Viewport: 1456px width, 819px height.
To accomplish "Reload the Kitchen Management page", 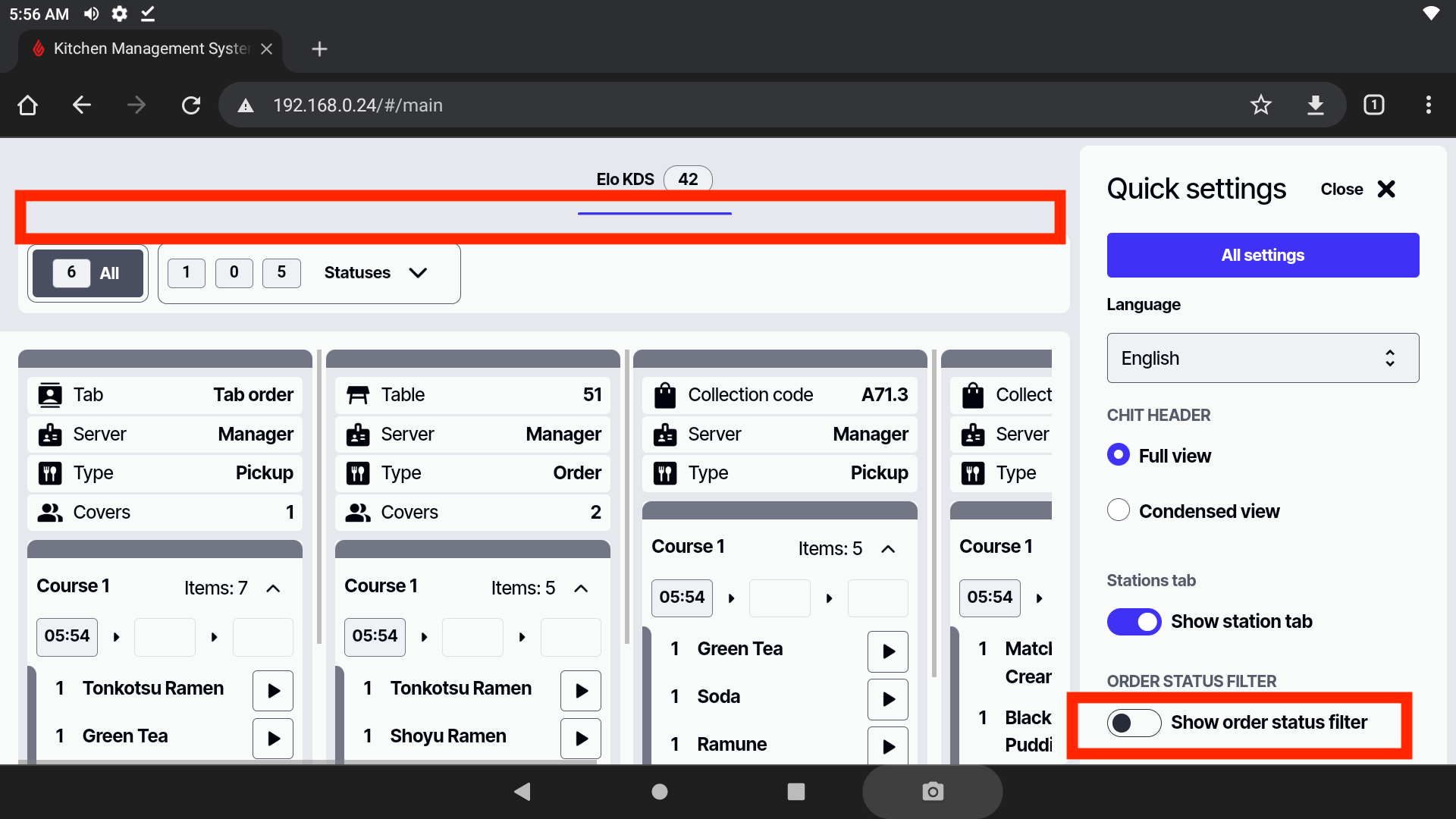I will click(191, 105).
